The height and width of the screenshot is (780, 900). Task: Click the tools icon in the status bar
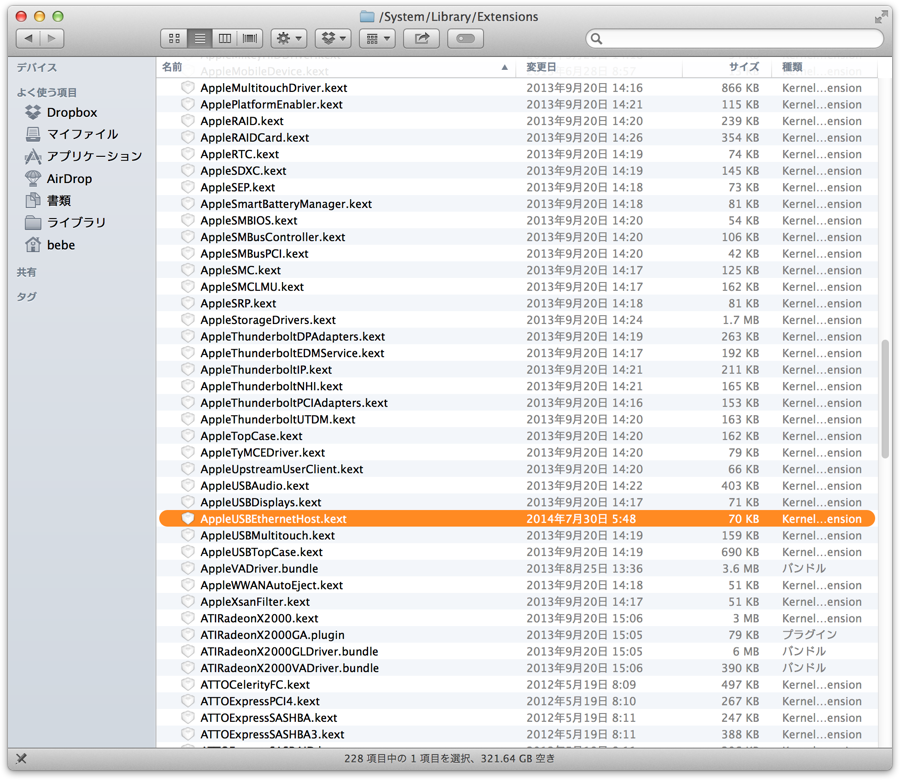pyautogui.click(x=21, y=758)
